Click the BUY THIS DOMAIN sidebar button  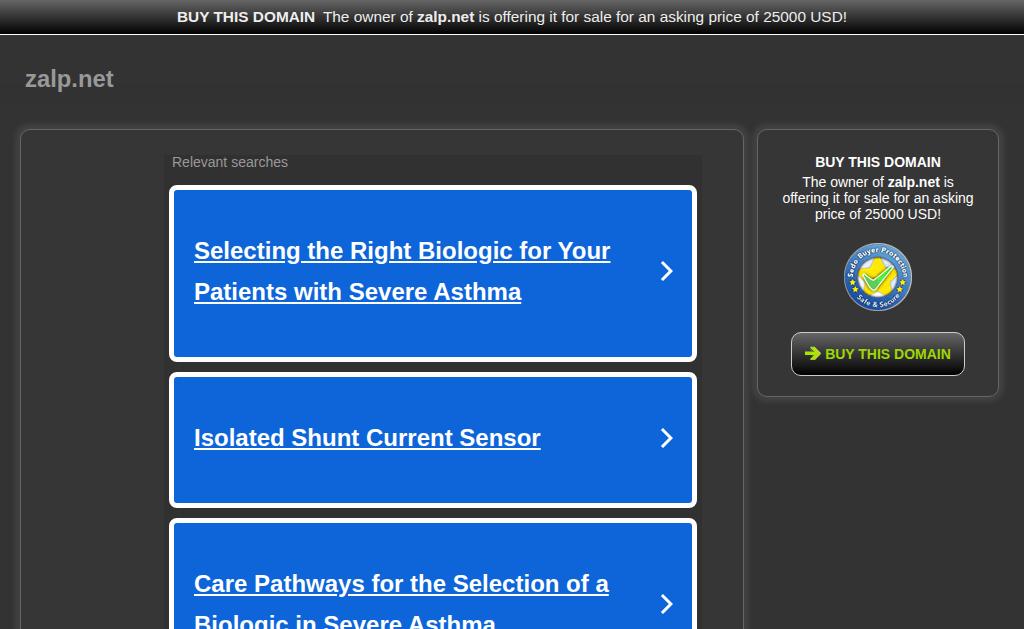pos(878,354)
